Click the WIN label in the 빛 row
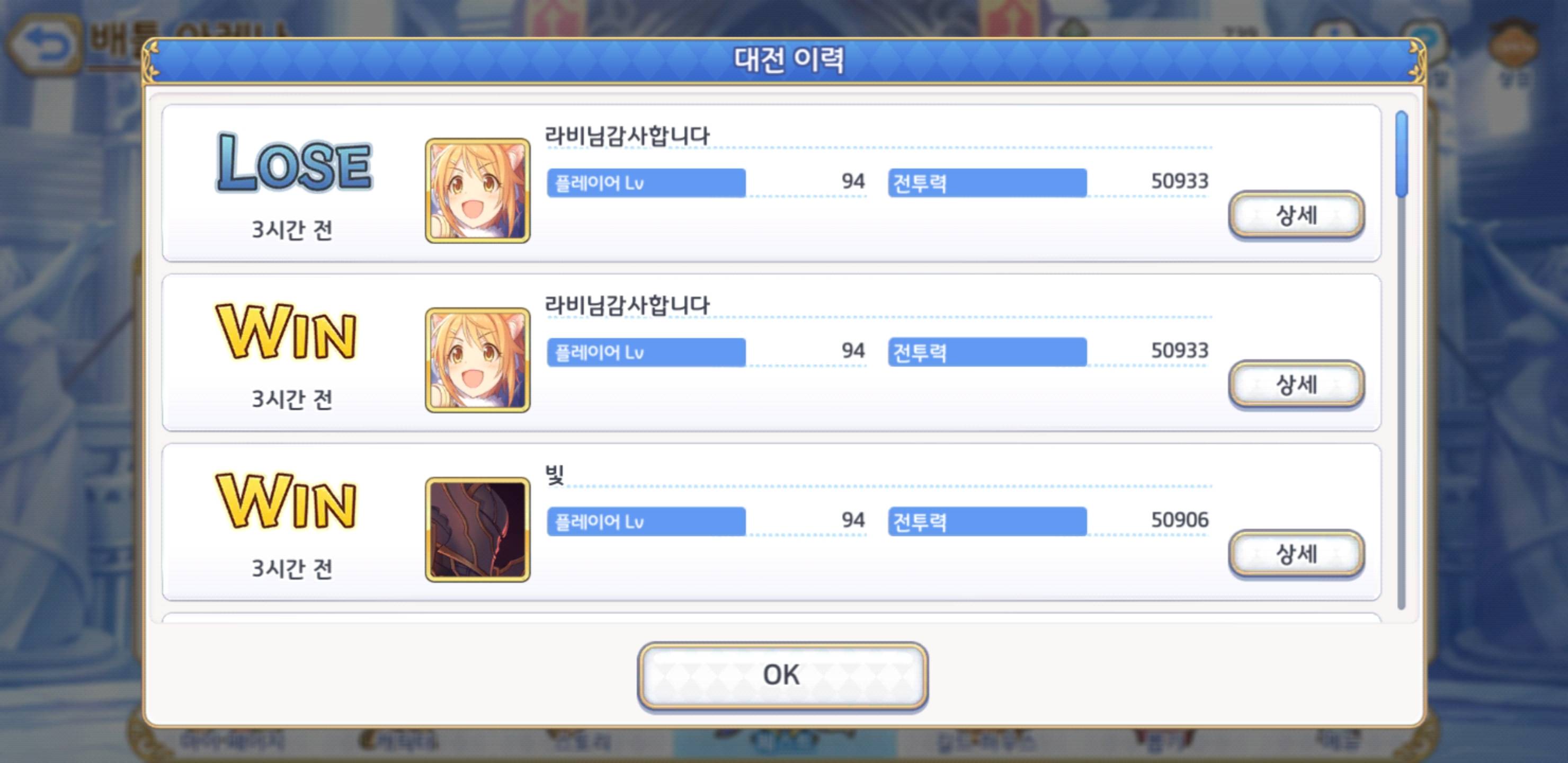 [x=286, y=501]
